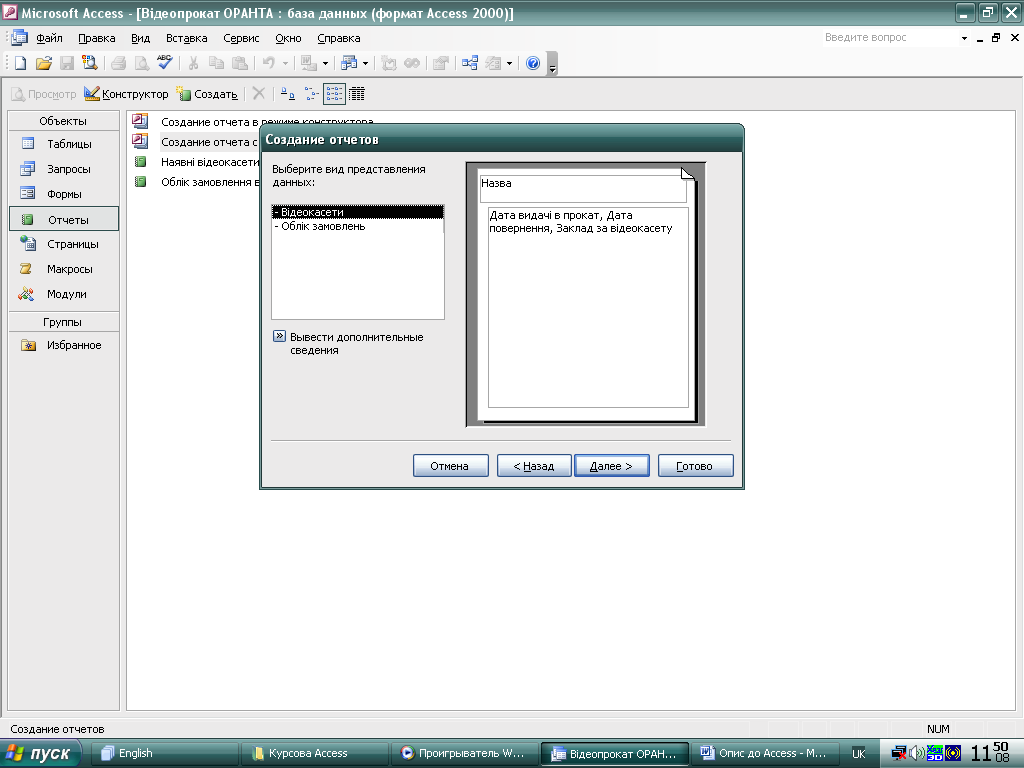Open the Windows пуск Start button
This screenshot has height=768, width=1024.
click(x=40, y=753)
